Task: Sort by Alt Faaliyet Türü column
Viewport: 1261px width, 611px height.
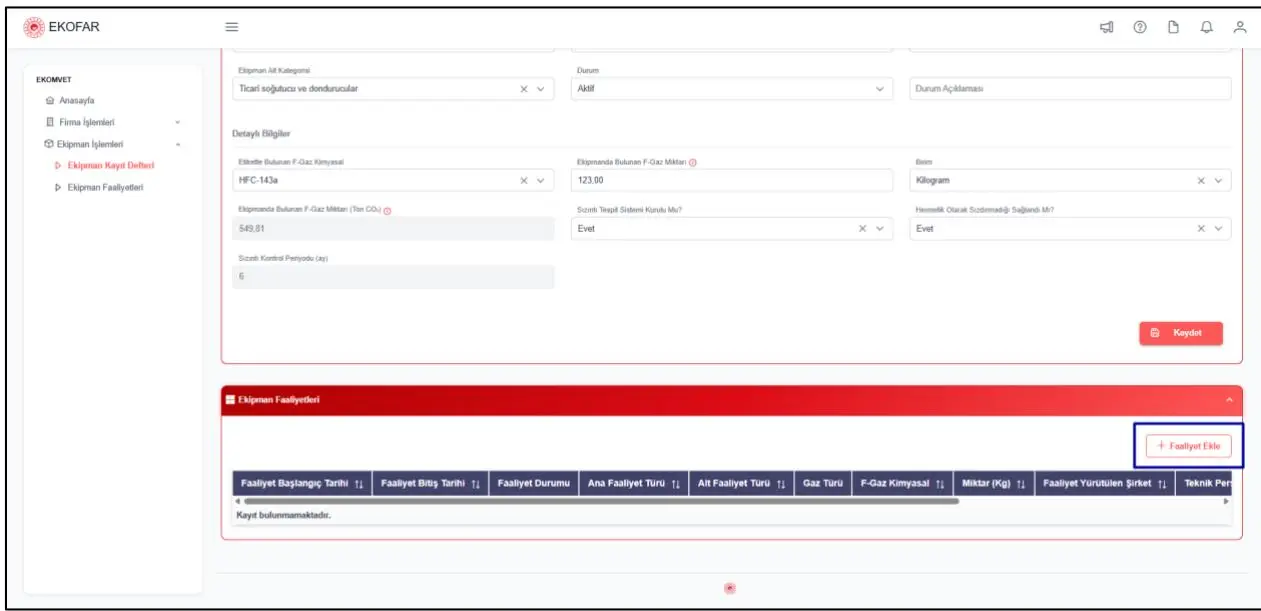Action: pyautogui.click(x=780, y=484)
